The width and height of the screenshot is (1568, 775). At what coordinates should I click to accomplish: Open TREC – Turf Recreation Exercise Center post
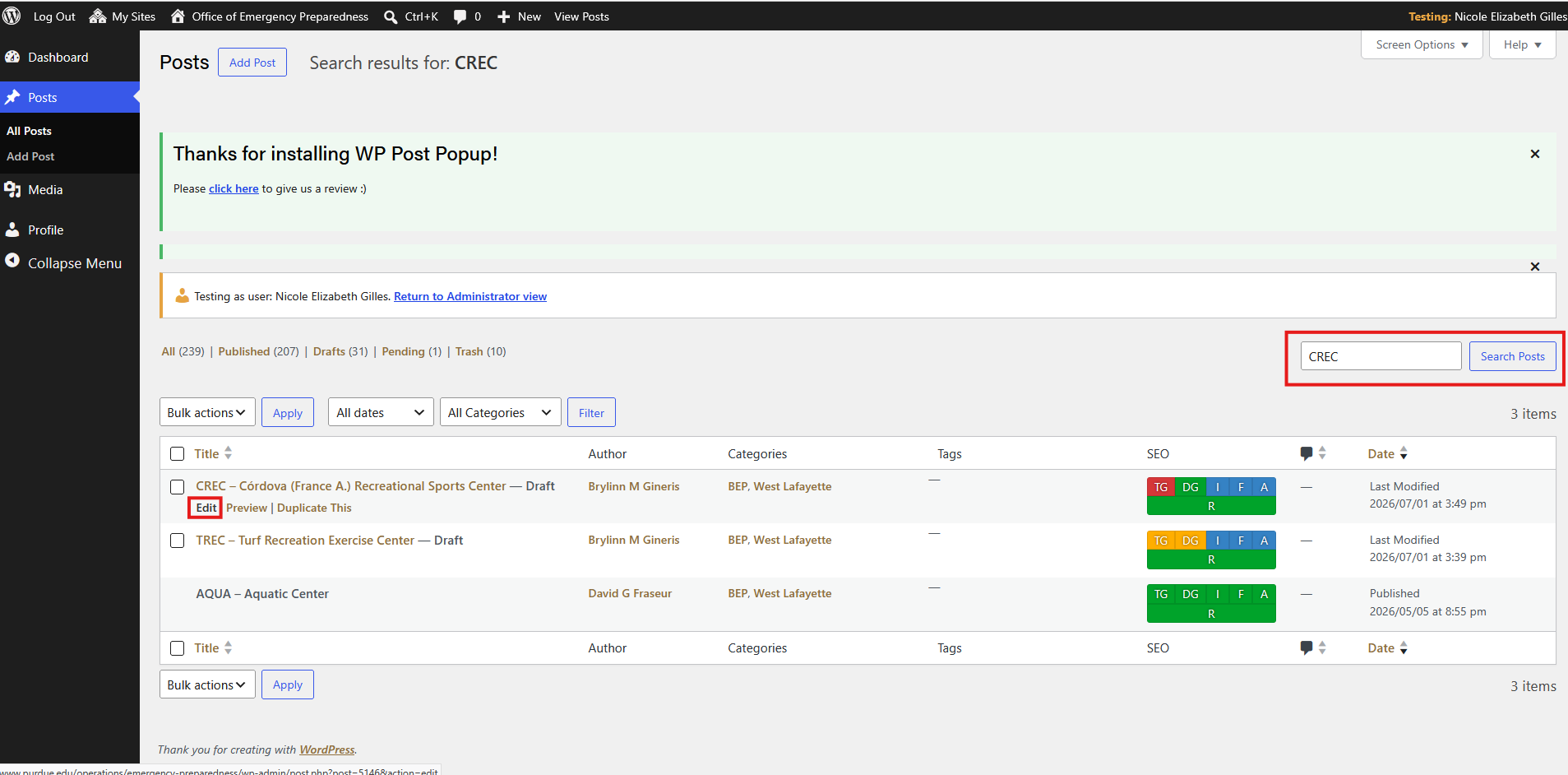305,540
